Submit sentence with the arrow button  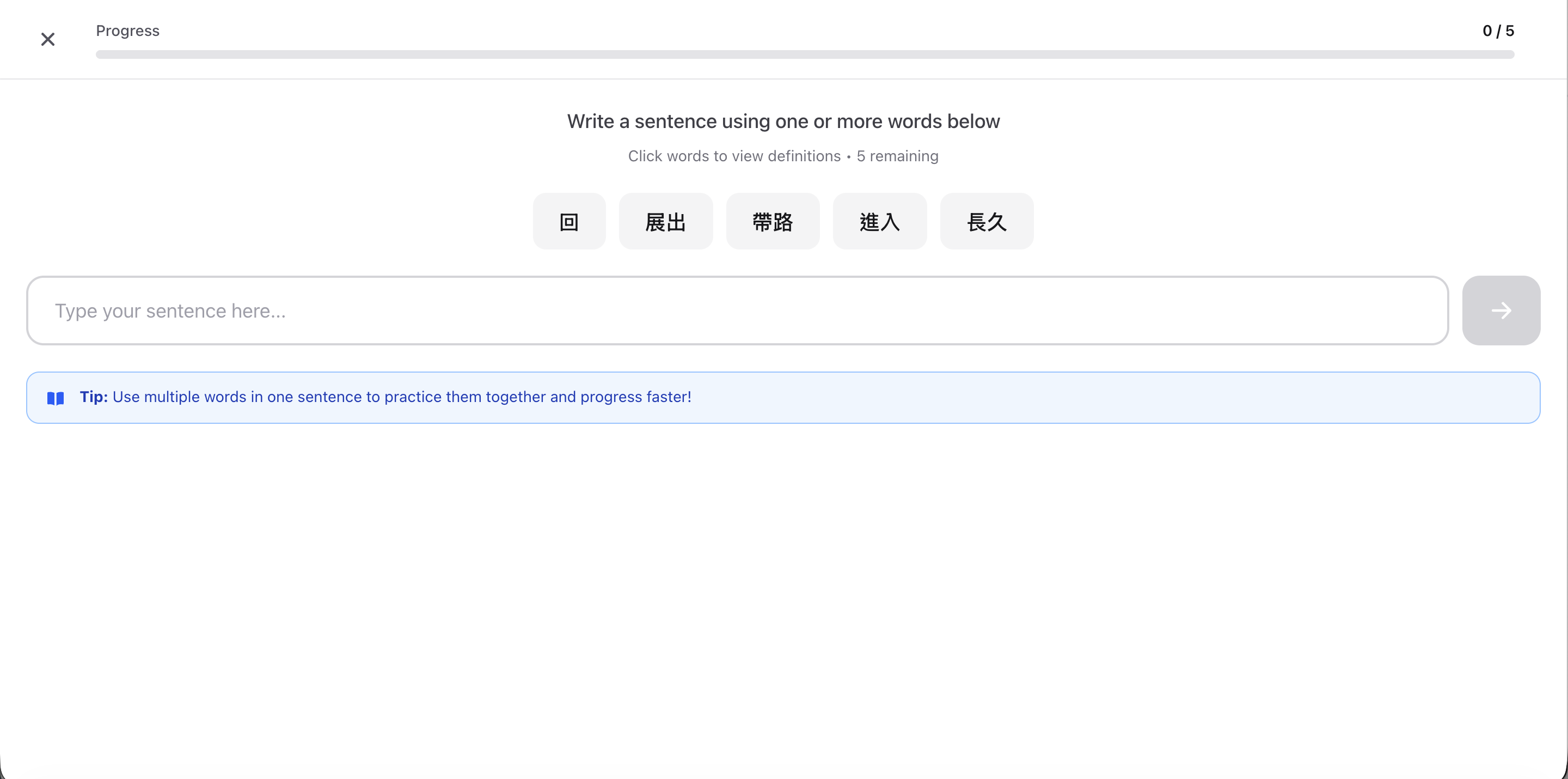click(1500, 311)
